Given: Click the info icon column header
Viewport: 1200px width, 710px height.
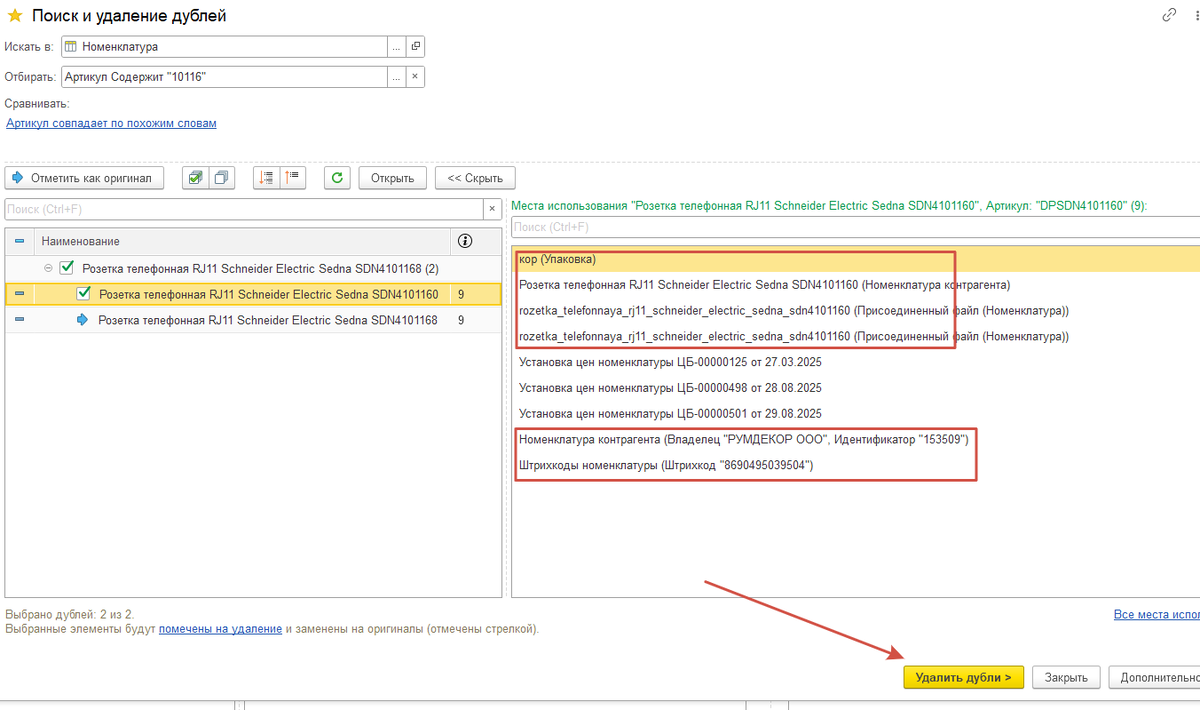Looking at the screenshot, I should point(465,241).
